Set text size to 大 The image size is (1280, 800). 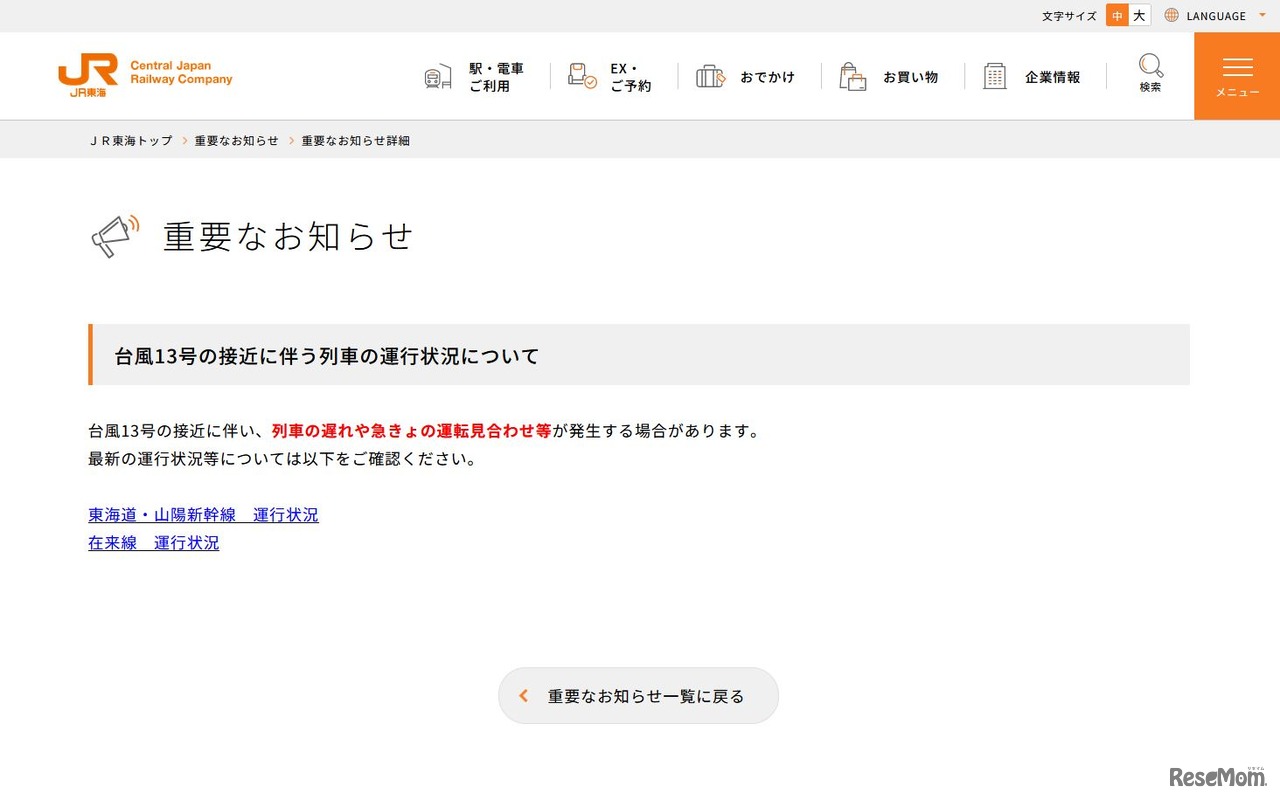(x=1139, y=15)
